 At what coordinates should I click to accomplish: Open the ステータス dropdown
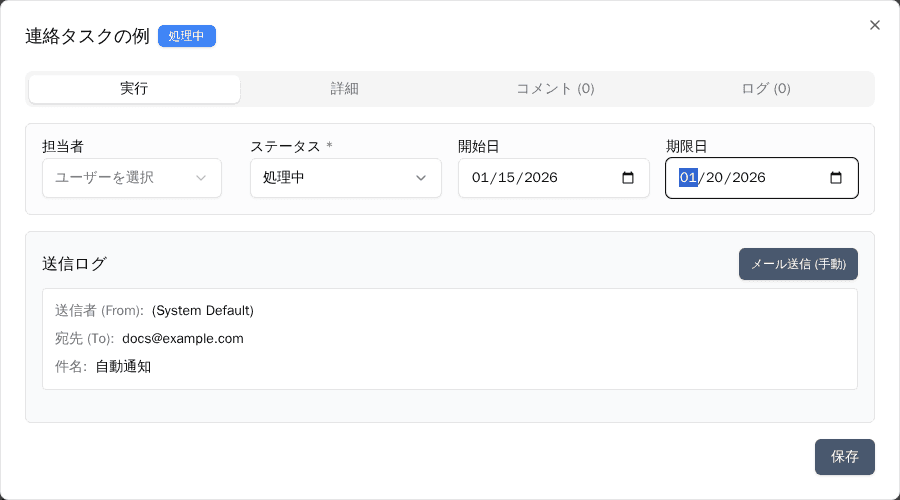346,178
